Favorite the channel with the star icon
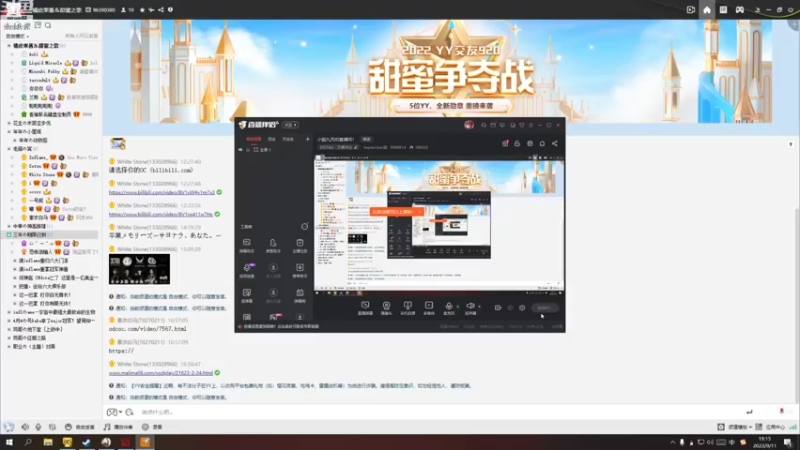This screenshot has height=450, width=800. pyautogui.click(x=142, y=10)
